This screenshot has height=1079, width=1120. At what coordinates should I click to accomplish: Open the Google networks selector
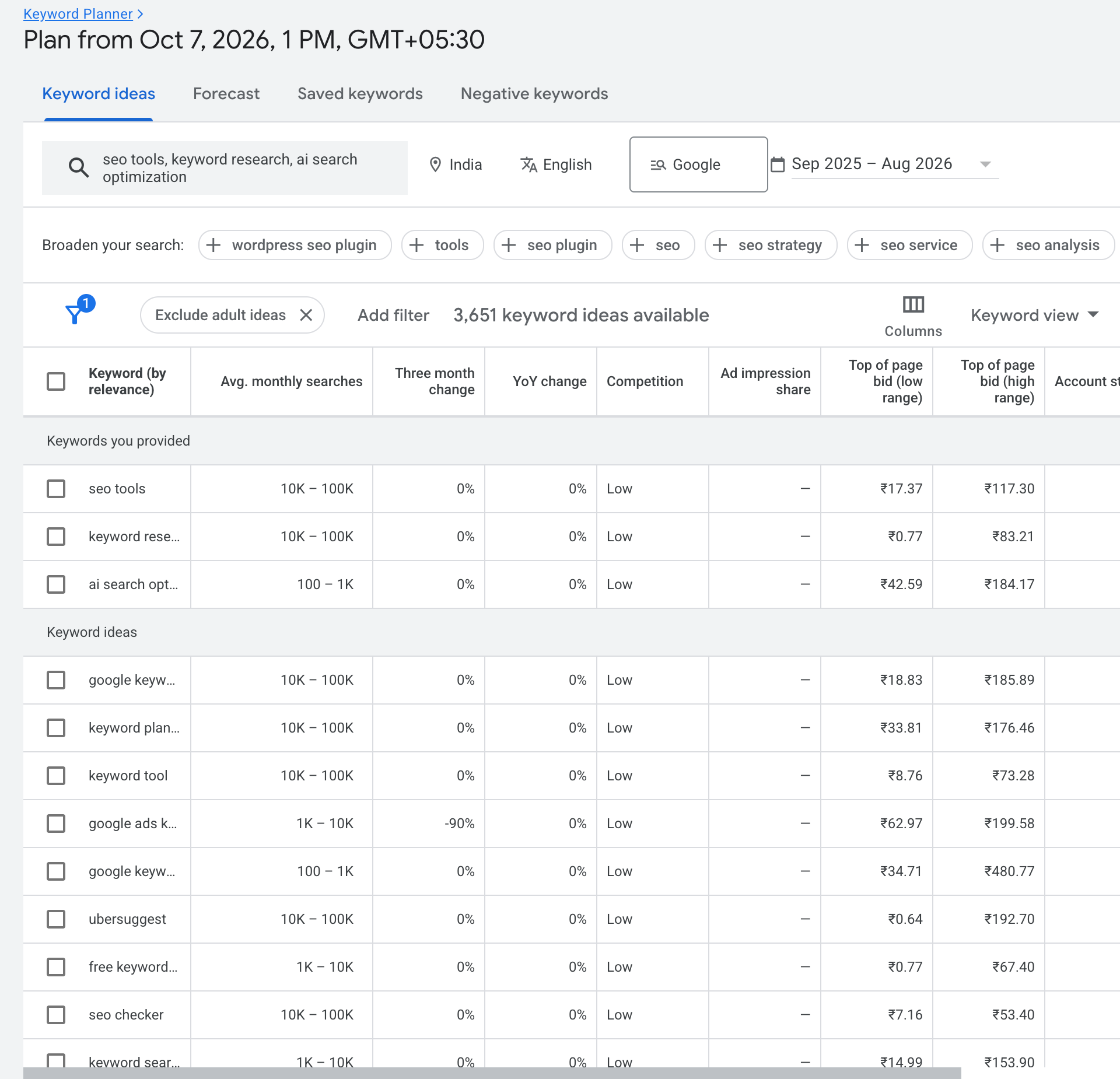[698, 164]
